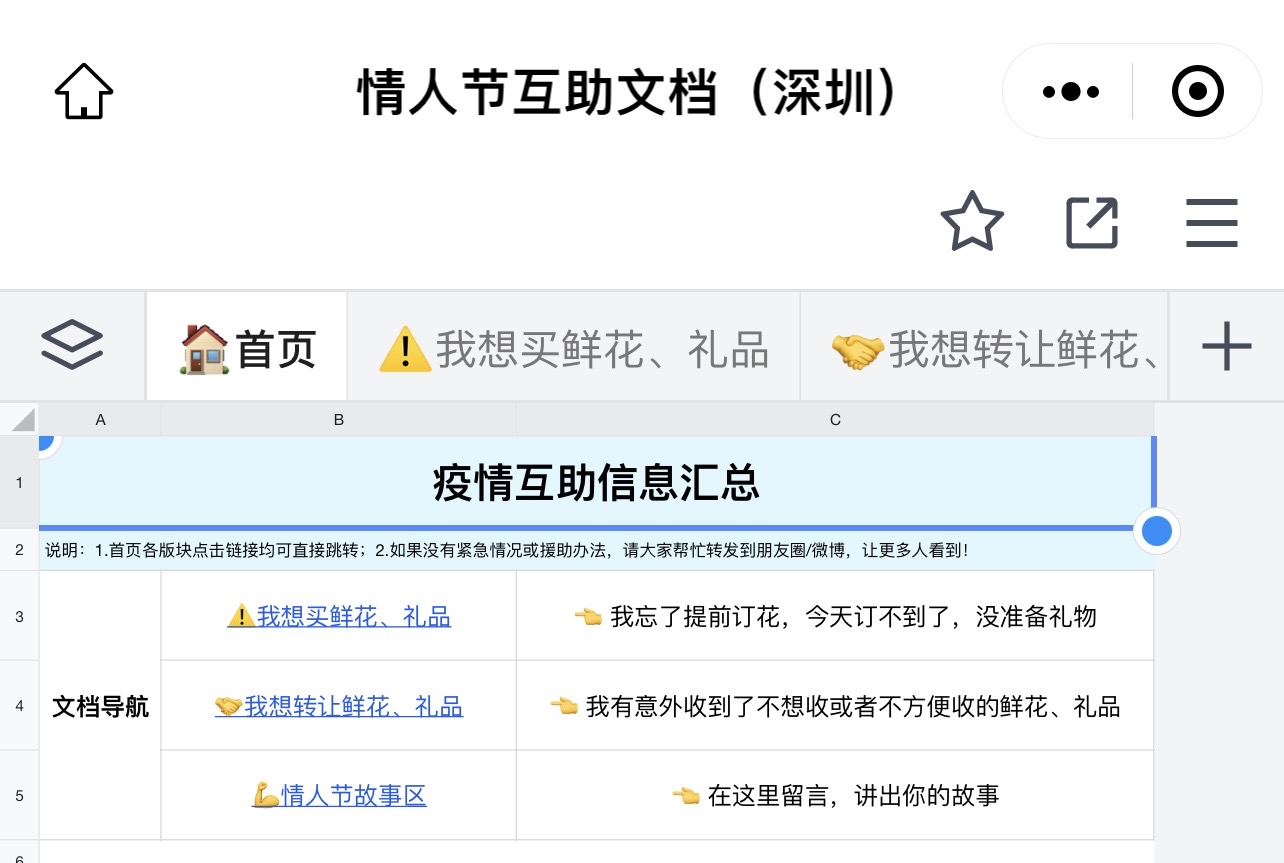Switch to the 首页 sheet tab
The image size is (1284, 863).
coord(248,349)
